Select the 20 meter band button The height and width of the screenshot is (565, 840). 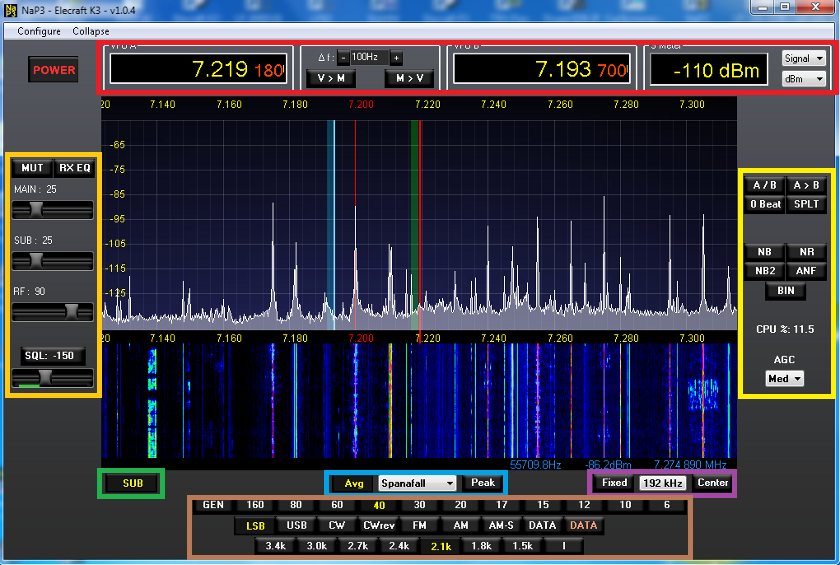click(461, 505)
